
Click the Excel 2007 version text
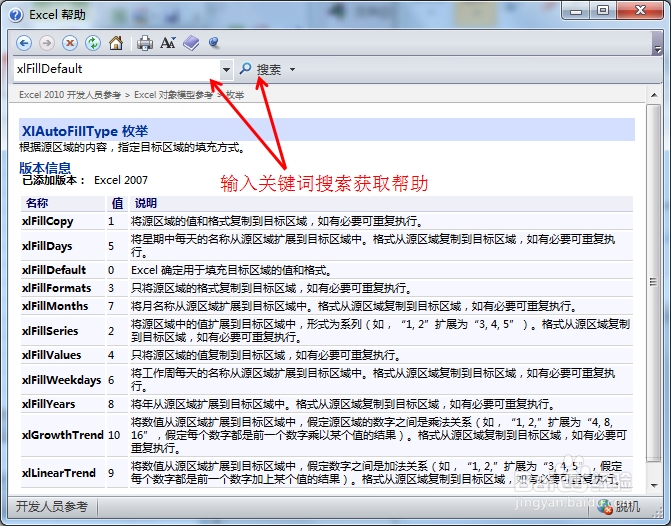pos(121,180)
